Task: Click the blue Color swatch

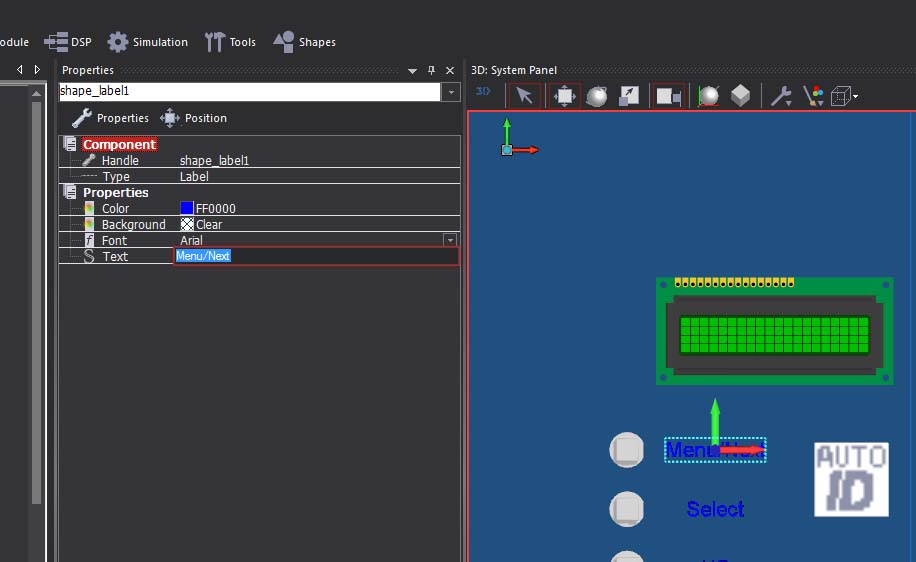Action: coord(186,208)
